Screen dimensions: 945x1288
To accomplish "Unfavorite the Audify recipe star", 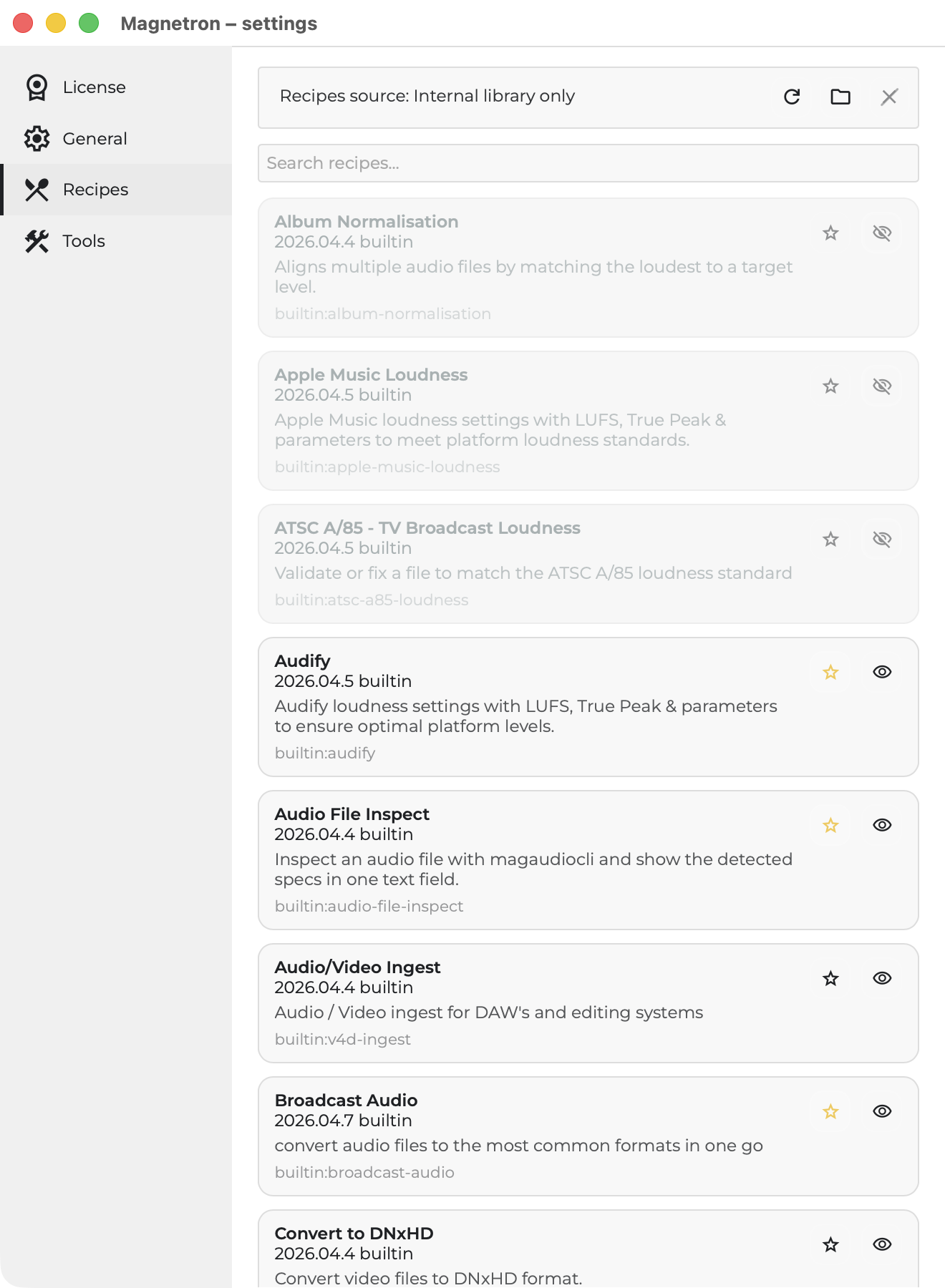I will point(830,673).
